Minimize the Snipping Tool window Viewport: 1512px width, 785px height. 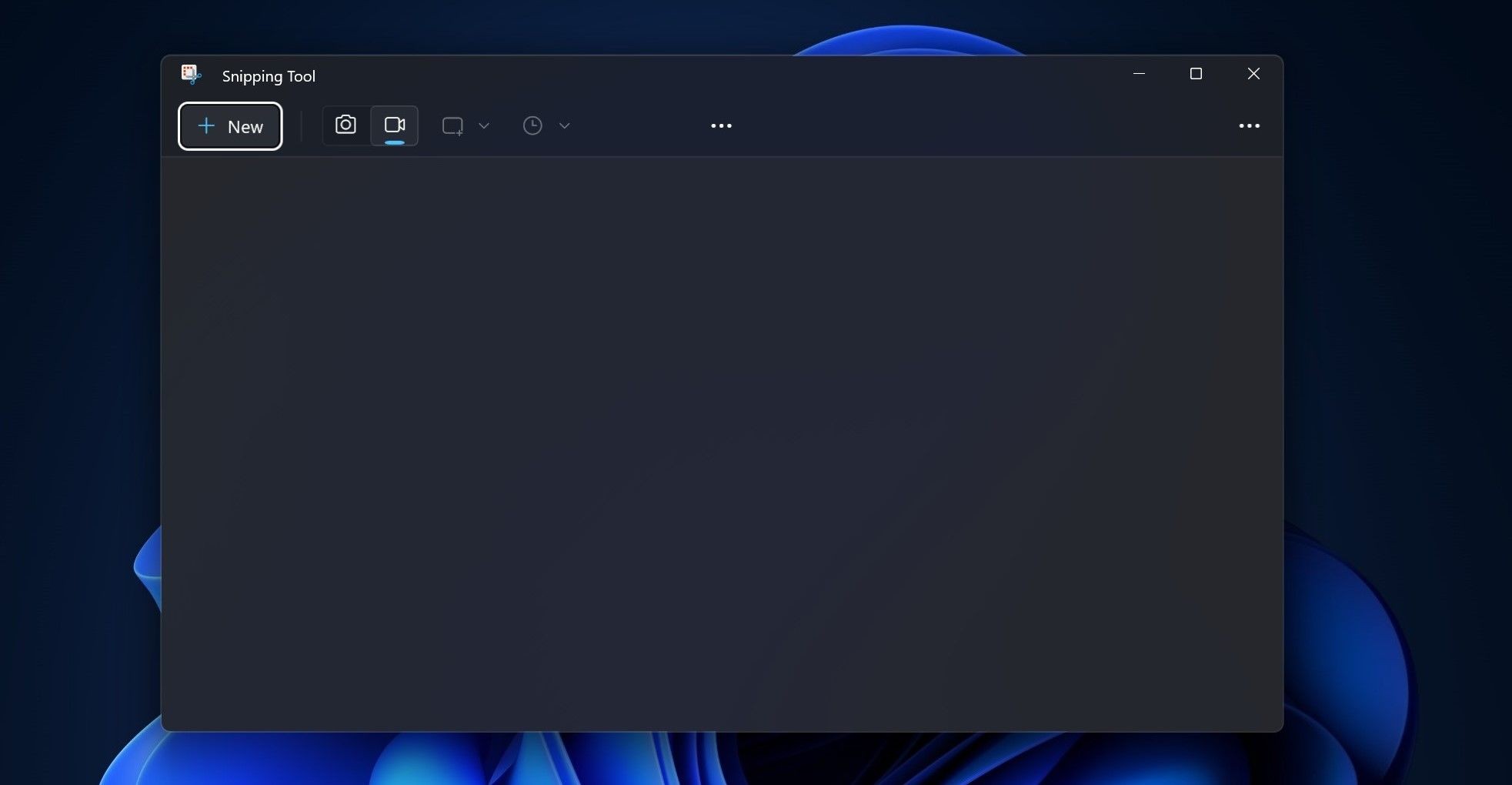[x=1139, y=74]
